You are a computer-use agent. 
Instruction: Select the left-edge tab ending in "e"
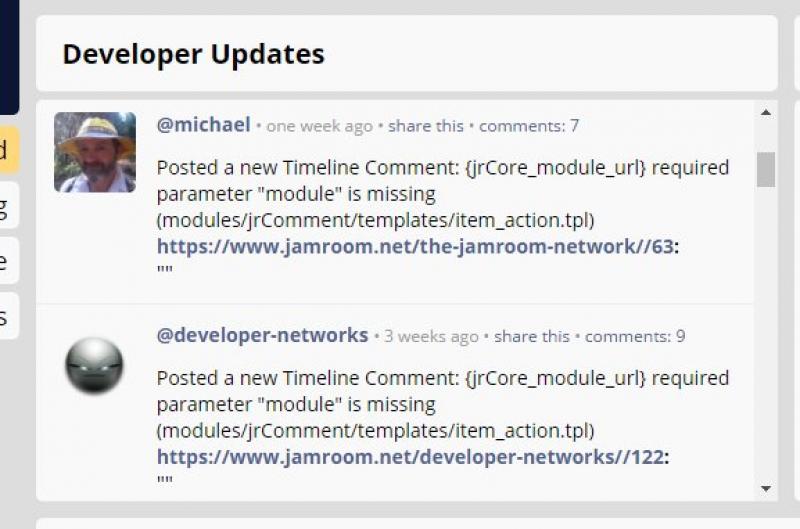pos(7,261)
